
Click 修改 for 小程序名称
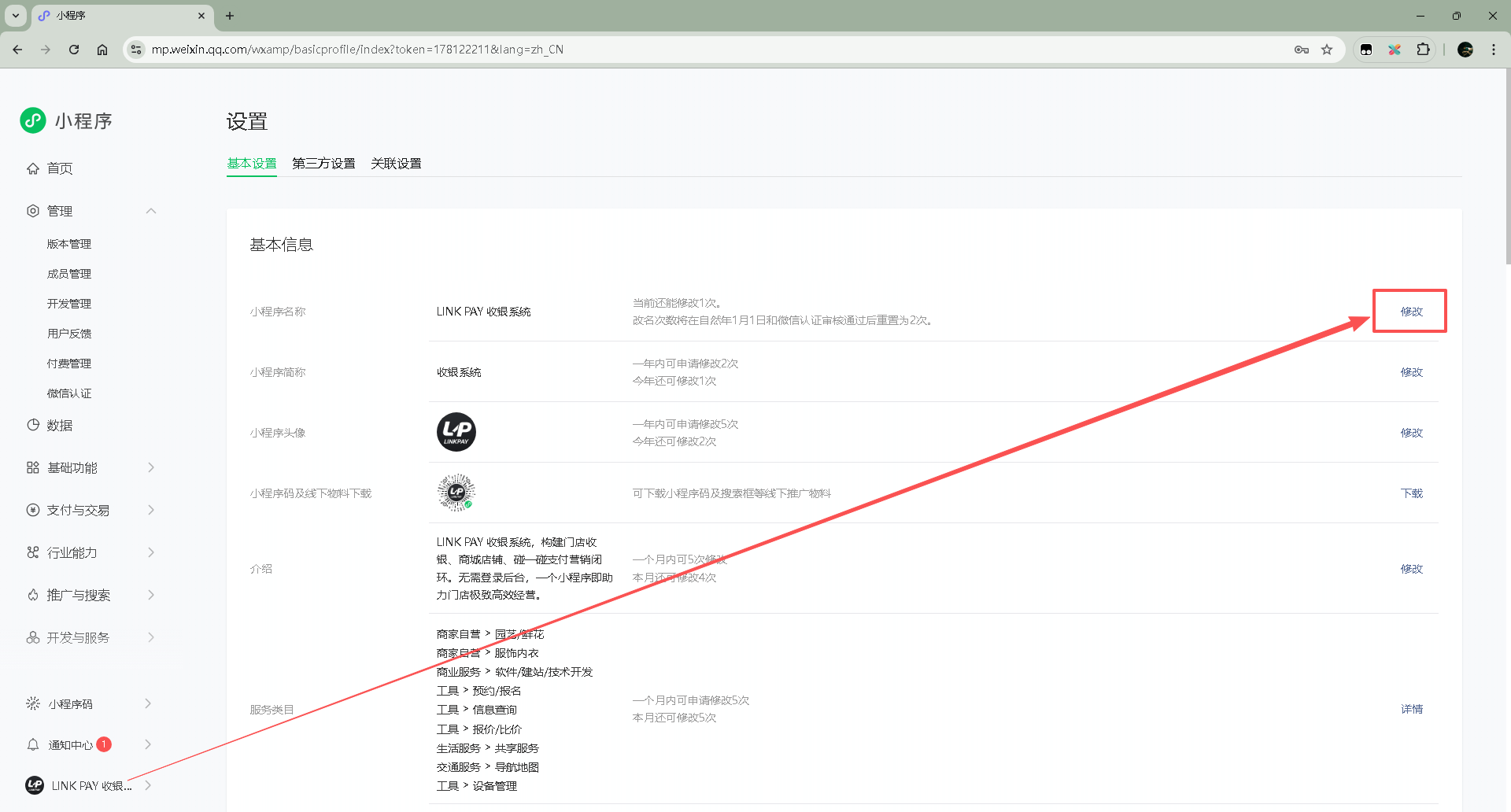coord(1411,312)
